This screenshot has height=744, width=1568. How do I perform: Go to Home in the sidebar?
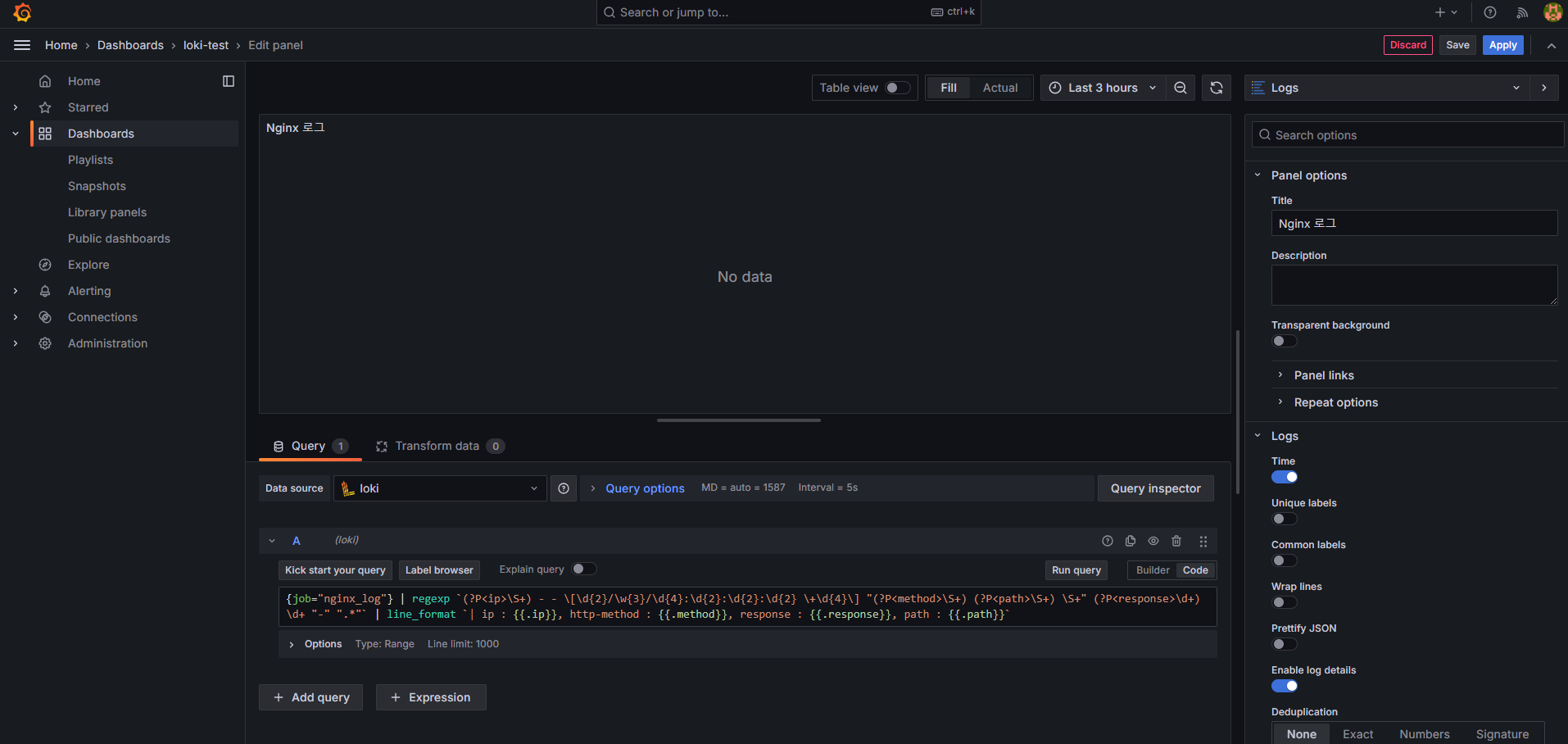pos(84,81)
